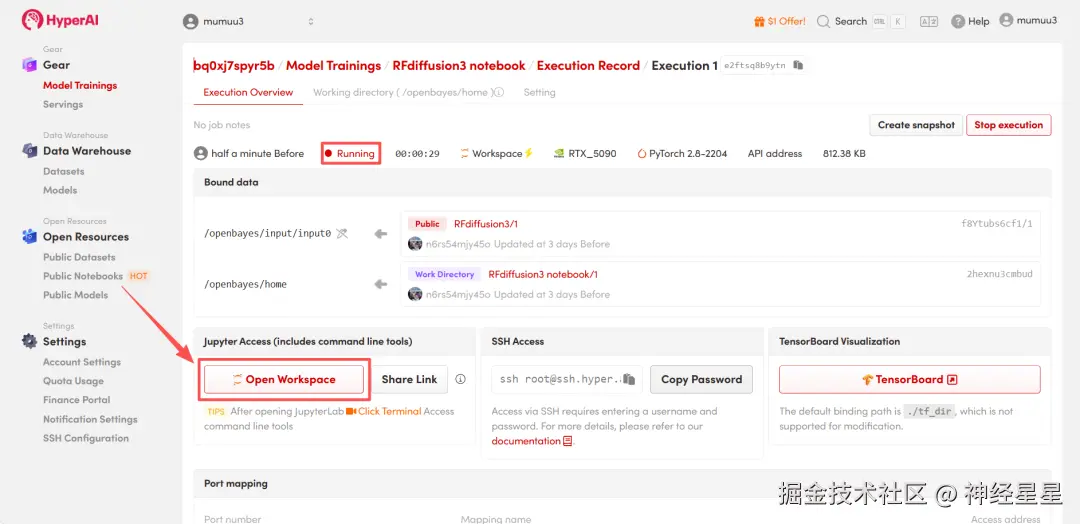The width and height of the screenshot is (1080, 524).
Task: Click the 812.38 KB storage value
Action: (844, 154)
